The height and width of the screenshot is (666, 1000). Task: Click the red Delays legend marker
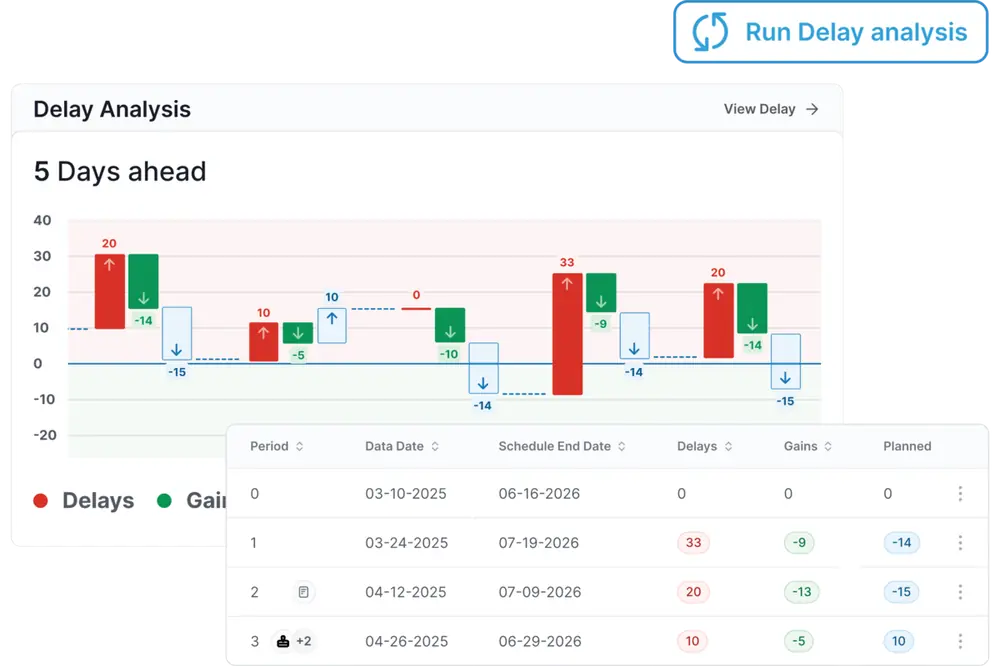[41, 501]
